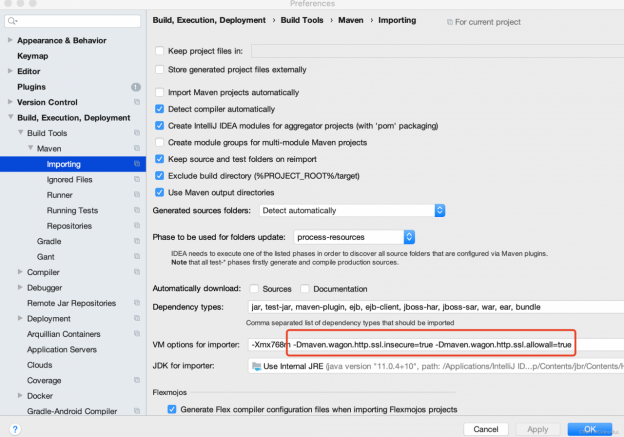Click the search magnifier icon in settings
The width and height of the screenshot is (624, 437).
coord(12,21)
